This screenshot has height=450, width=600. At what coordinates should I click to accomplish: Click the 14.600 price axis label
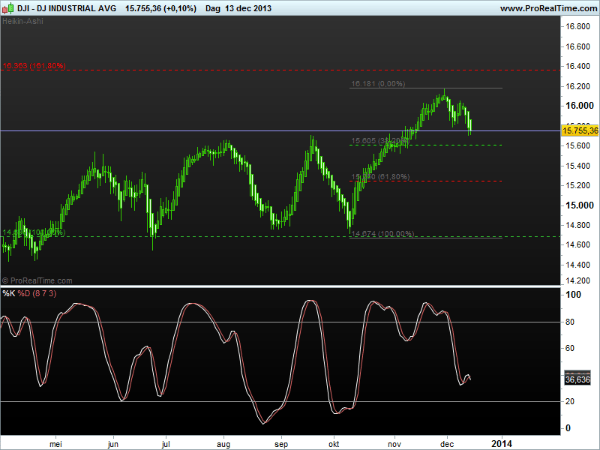[x=578, y=245]
